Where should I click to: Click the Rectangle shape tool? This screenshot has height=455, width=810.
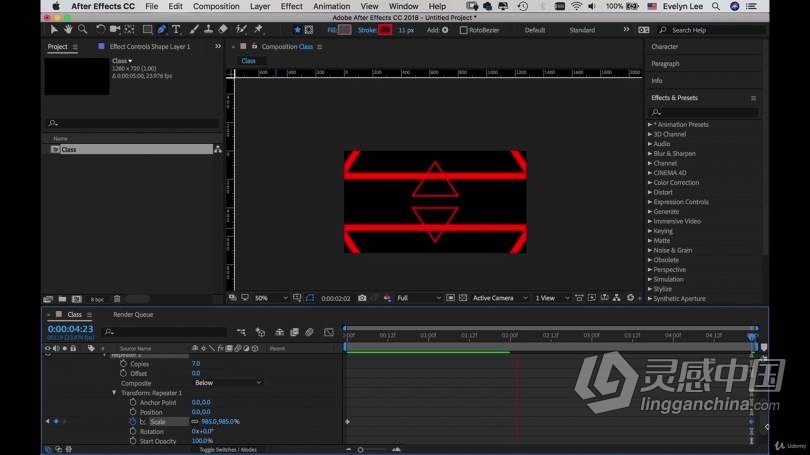coord(148,29)
